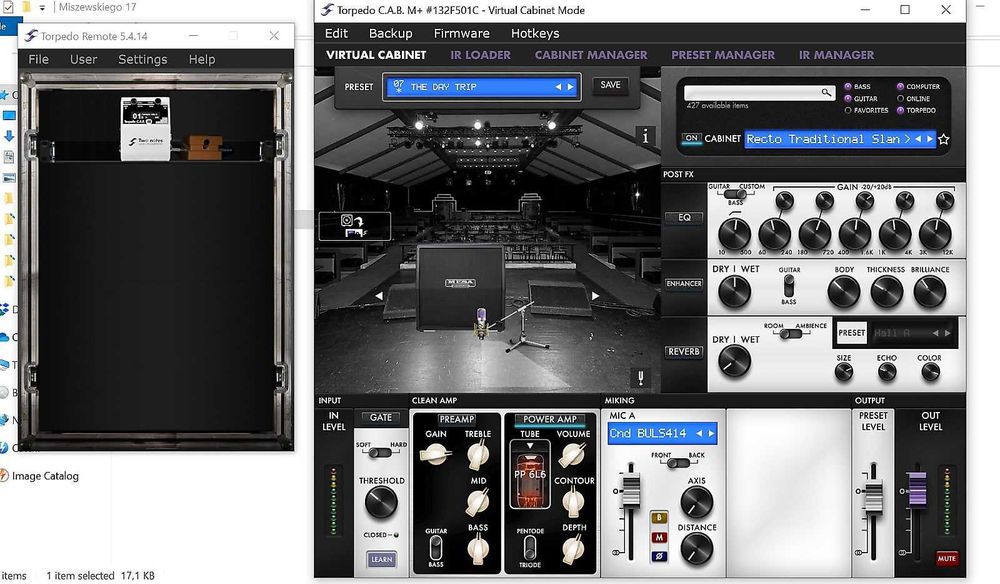Select the Torpedo C.A.B. device in the rack
Screen dimensions: 1000x584
tap(145, 129)
